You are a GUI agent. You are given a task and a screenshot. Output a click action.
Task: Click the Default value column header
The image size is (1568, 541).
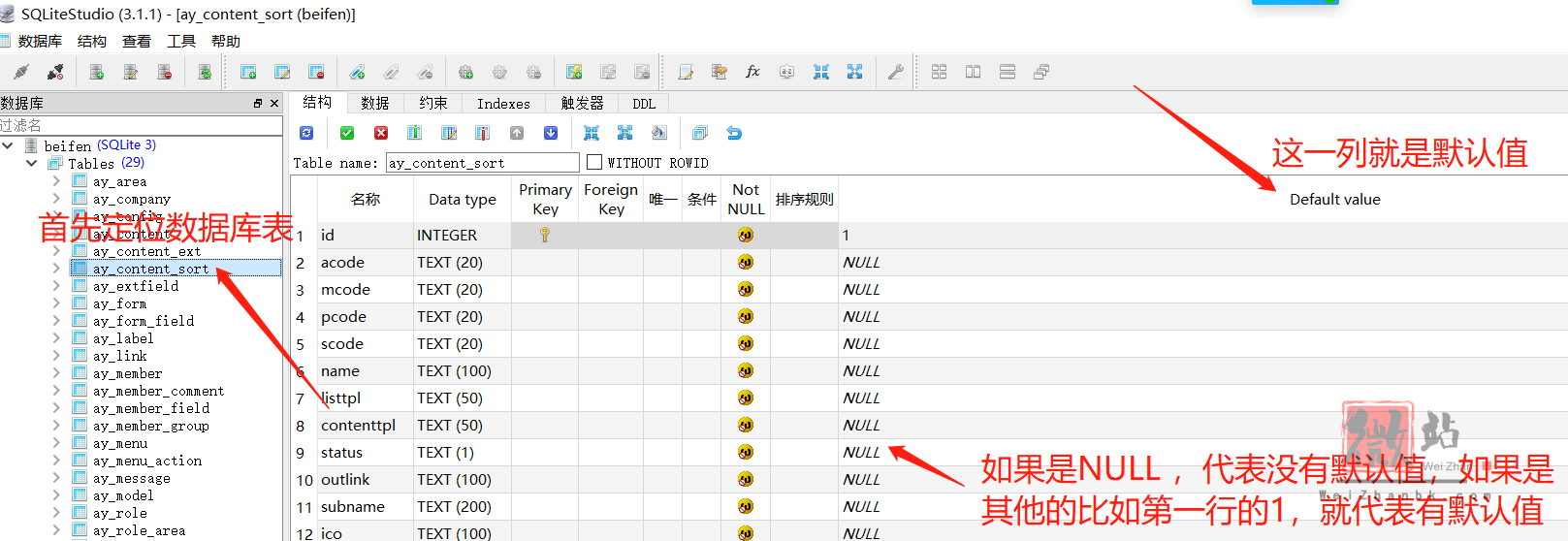1334,199
